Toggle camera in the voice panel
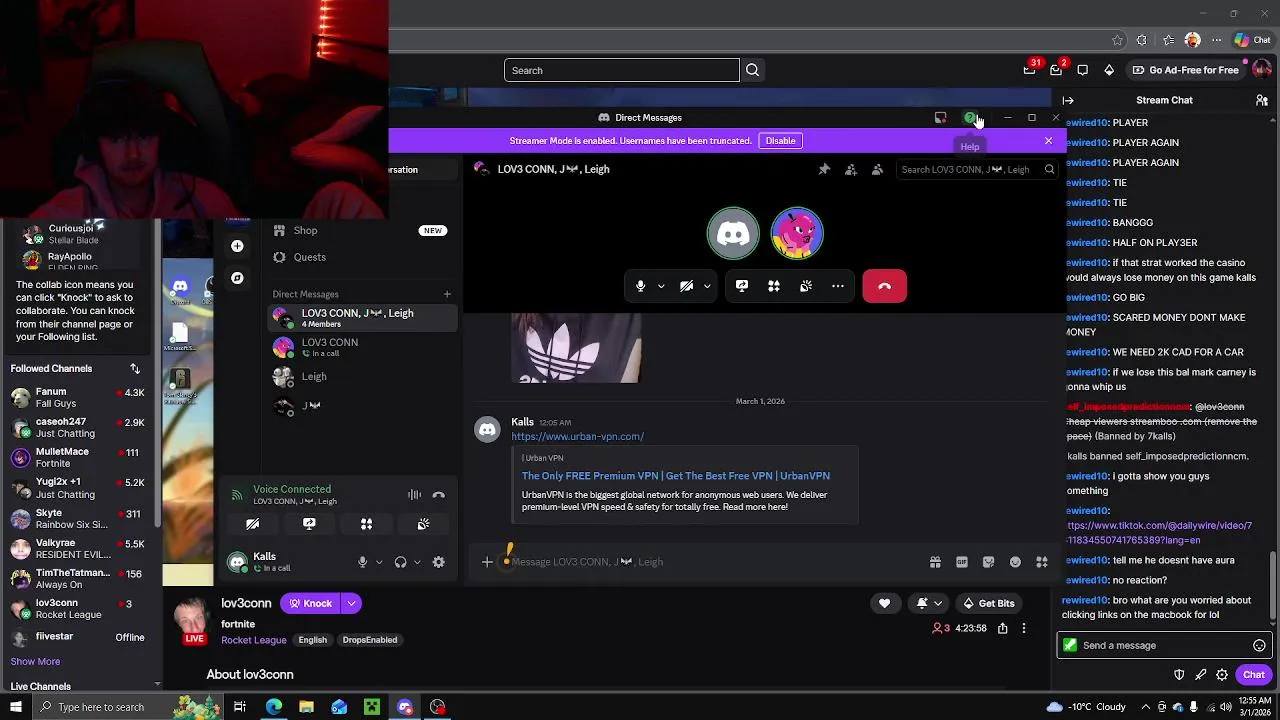The image size is (1280, 720). pyautogui.click(x=252, y=524)
